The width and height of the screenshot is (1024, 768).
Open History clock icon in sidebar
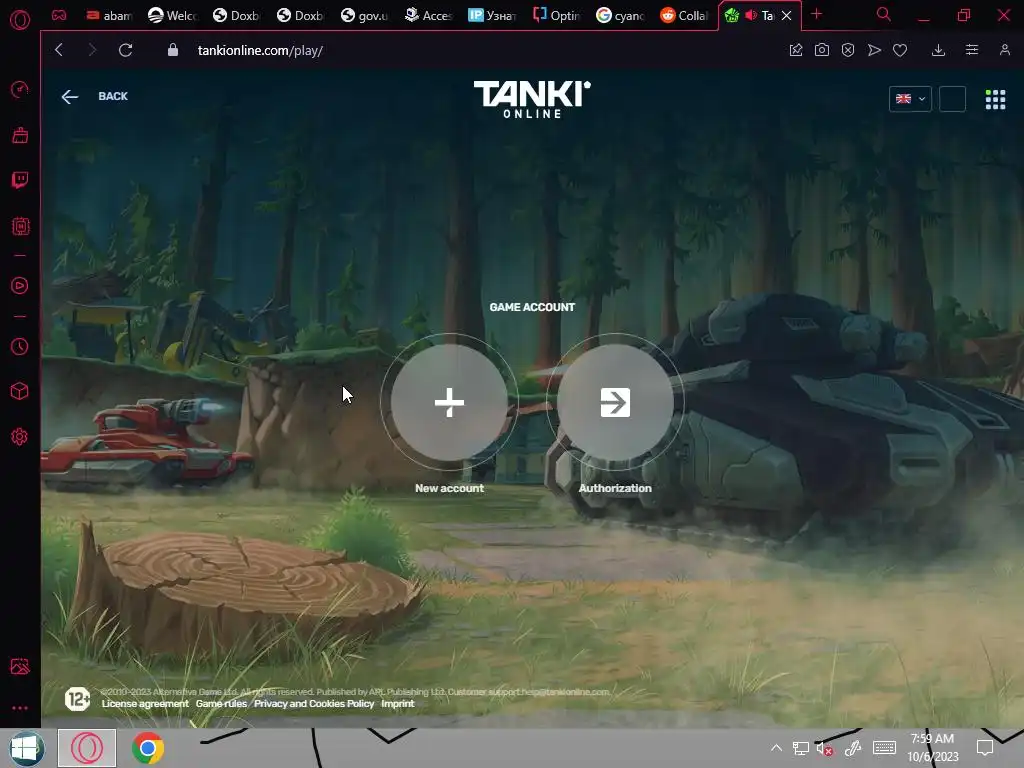[20, 346]
